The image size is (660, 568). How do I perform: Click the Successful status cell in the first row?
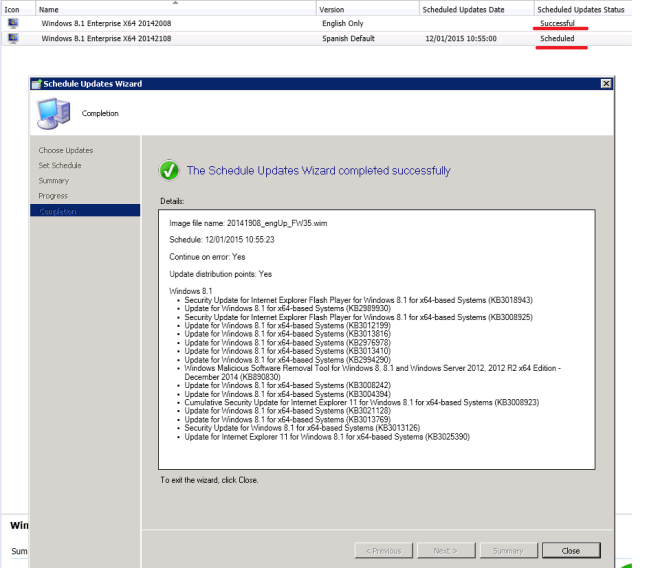pyautogui.click(x=556, y=22)
